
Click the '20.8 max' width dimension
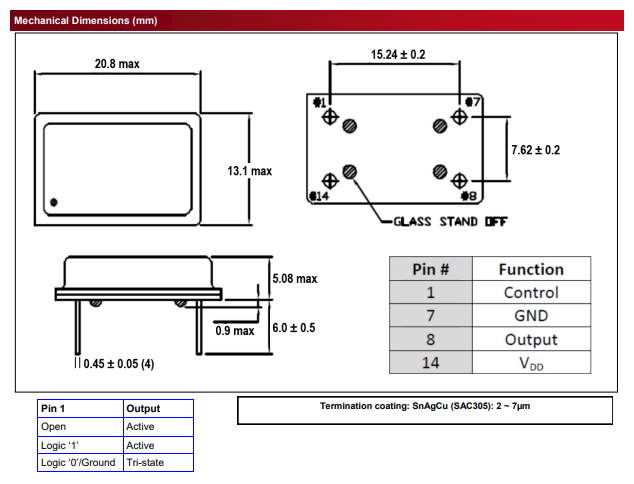click(117, 64)
